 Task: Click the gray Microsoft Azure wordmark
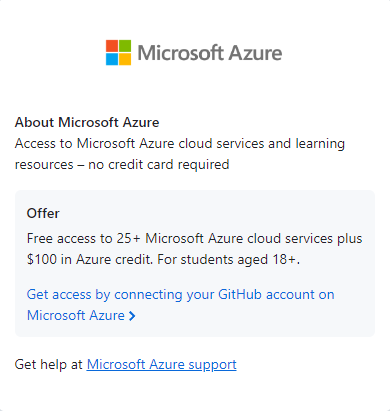210,53
